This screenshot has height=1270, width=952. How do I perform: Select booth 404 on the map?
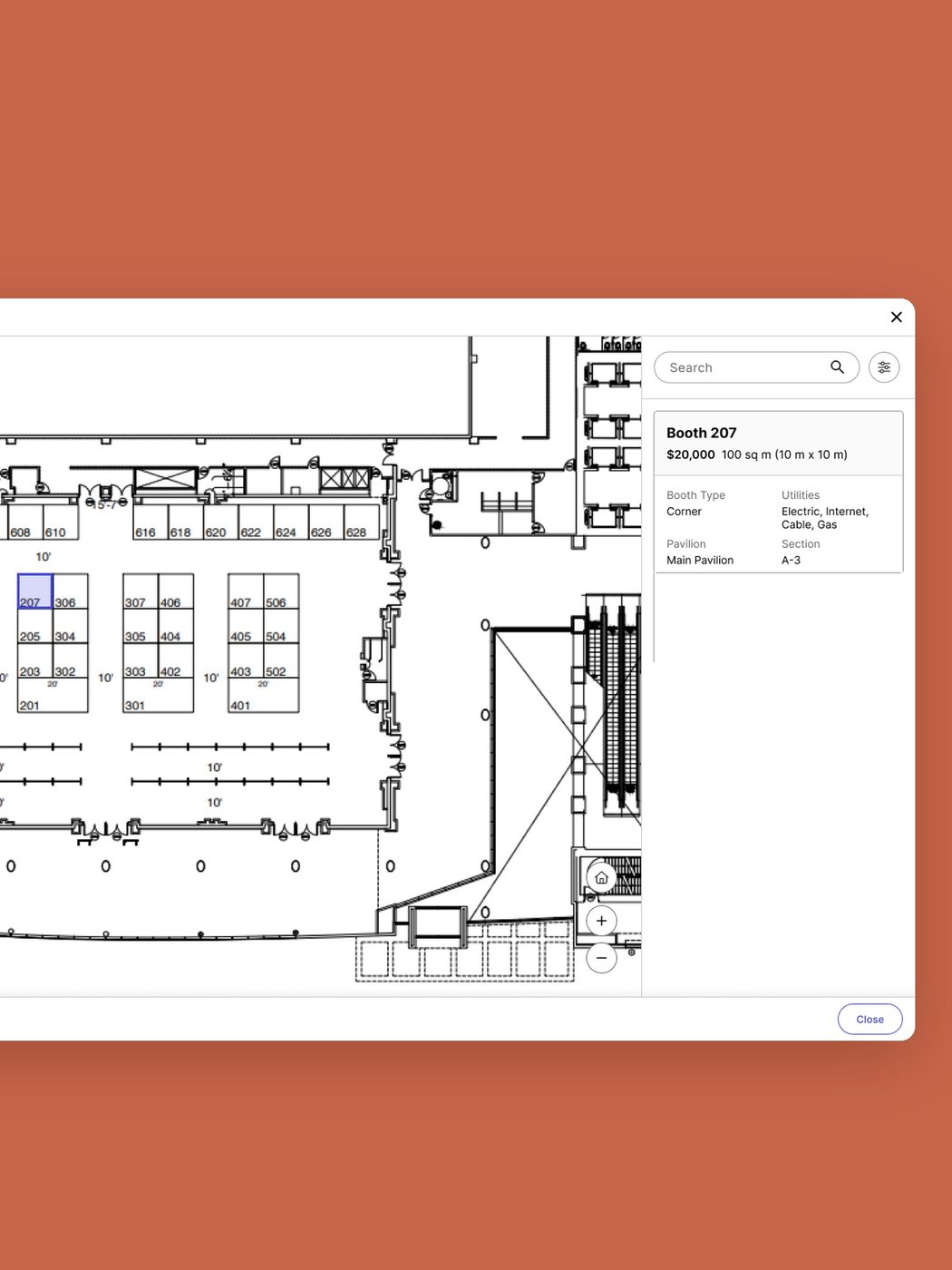click(176, 626)
